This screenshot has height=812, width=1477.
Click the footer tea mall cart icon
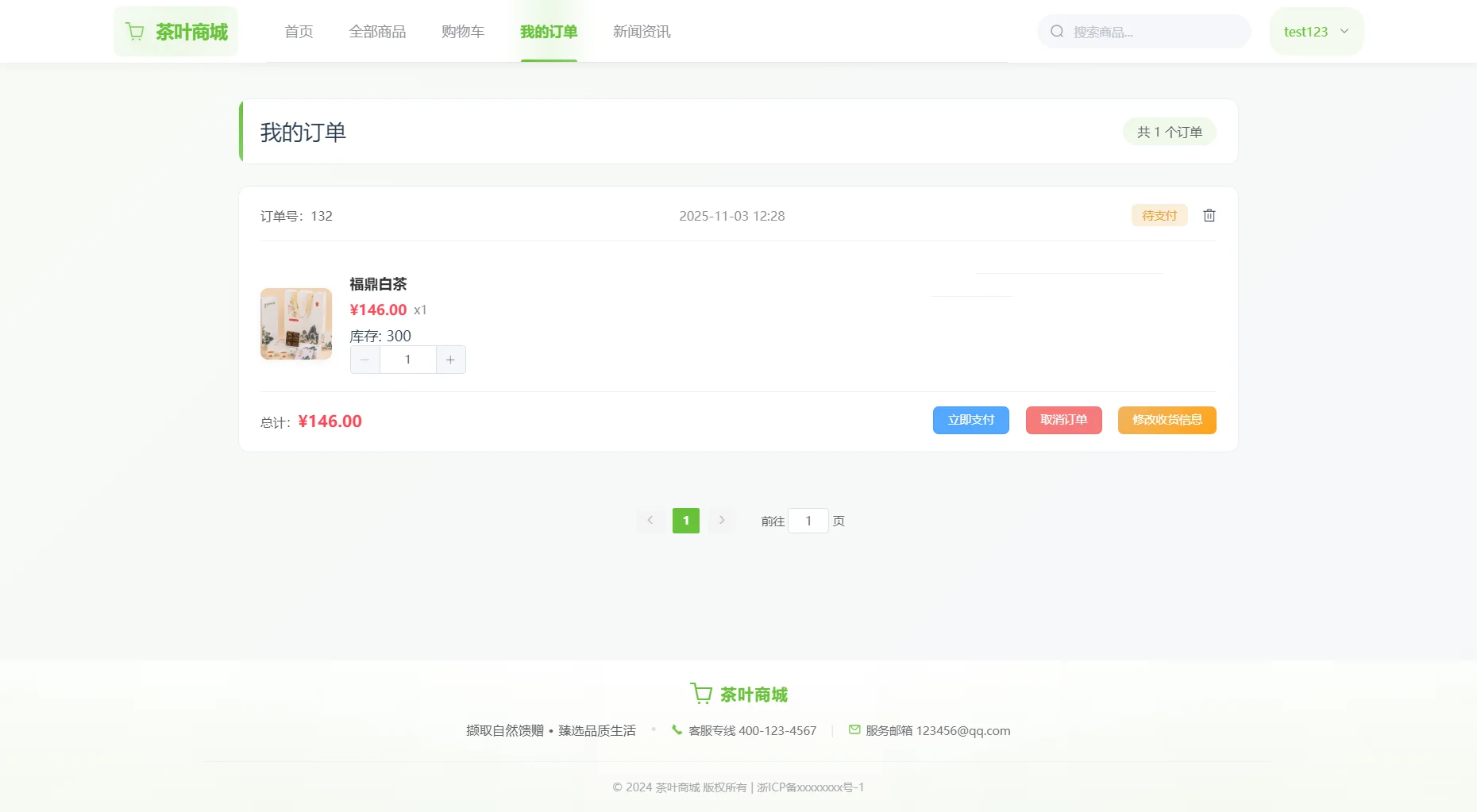[700, 692]
